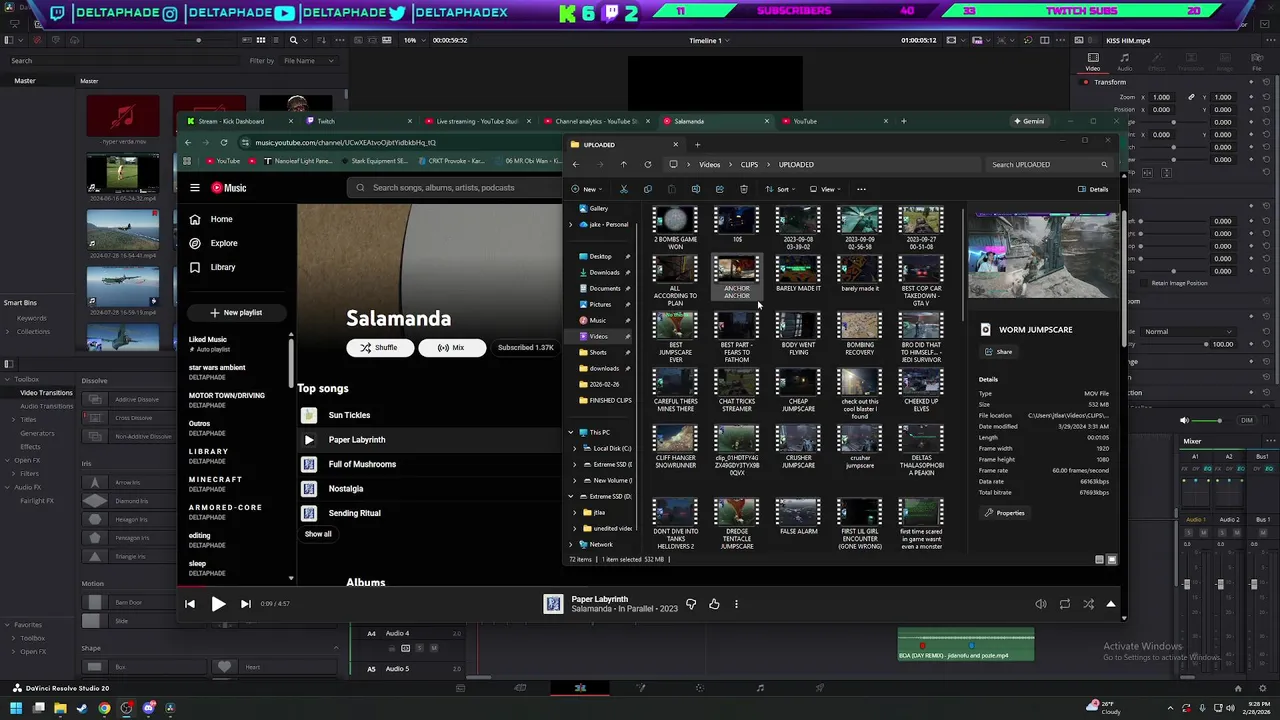Like the Paper Labyrinth track
The width and height of the screenshot is (1280, 720).
point(714,604)
